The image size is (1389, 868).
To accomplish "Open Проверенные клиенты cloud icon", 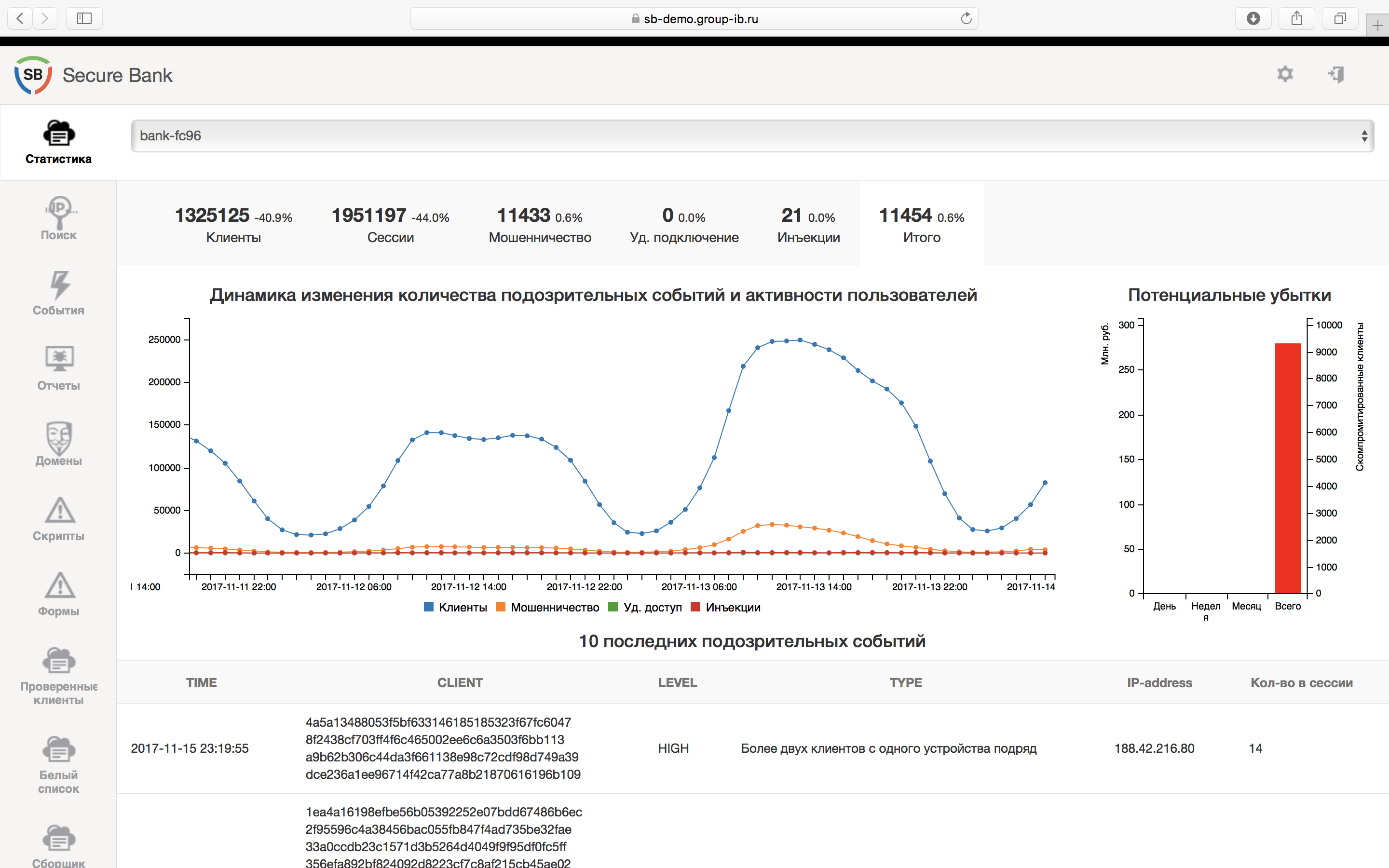I will tap(58, 661).
